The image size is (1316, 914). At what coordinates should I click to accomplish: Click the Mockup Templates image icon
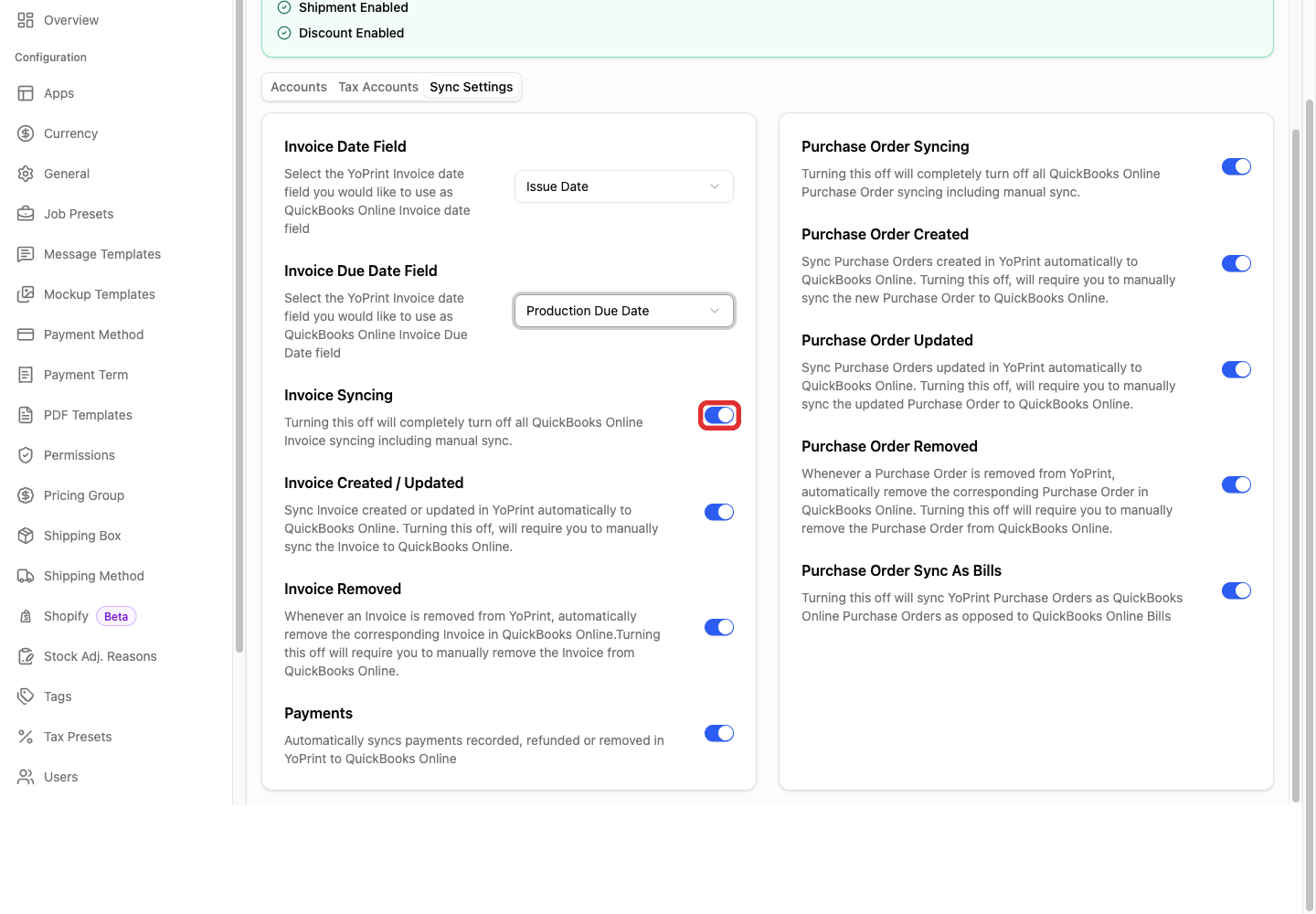[26, 294]
